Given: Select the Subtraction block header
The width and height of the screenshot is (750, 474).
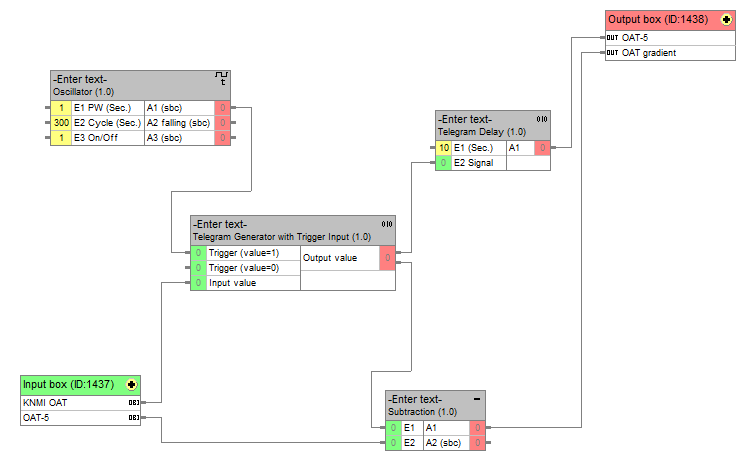Looking at the screenshot, I should [x=435, y=406].
